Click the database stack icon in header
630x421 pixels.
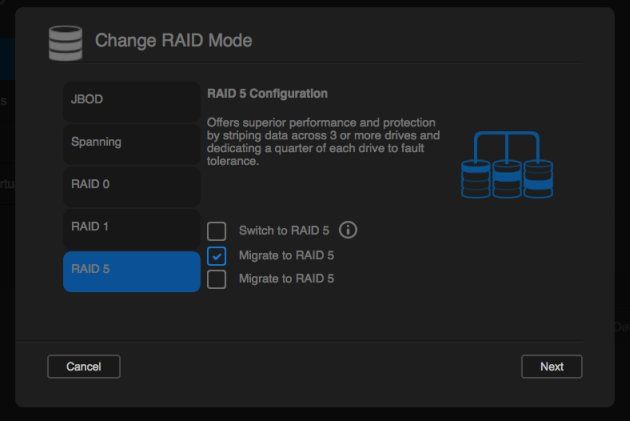(x=65, y=43)
